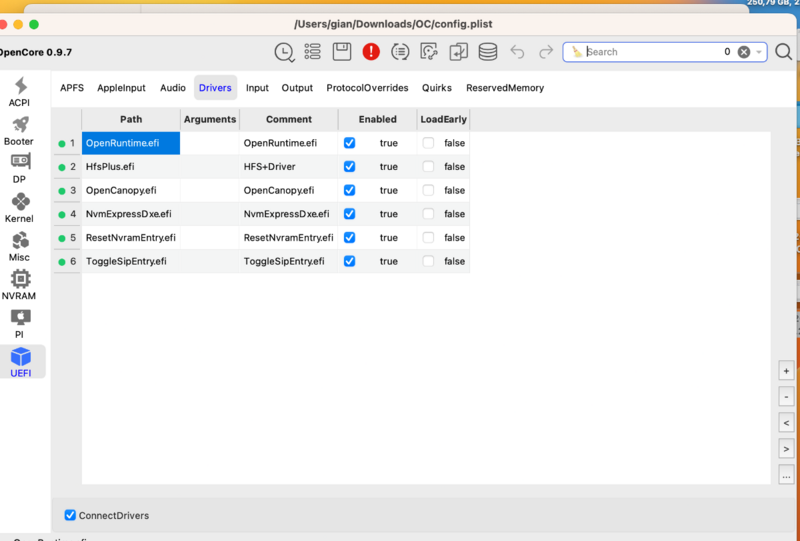Image resolution: width=800 pixels, height=541 pixels.
Task: Click the greater-than move button
Action: click(786, 449)
